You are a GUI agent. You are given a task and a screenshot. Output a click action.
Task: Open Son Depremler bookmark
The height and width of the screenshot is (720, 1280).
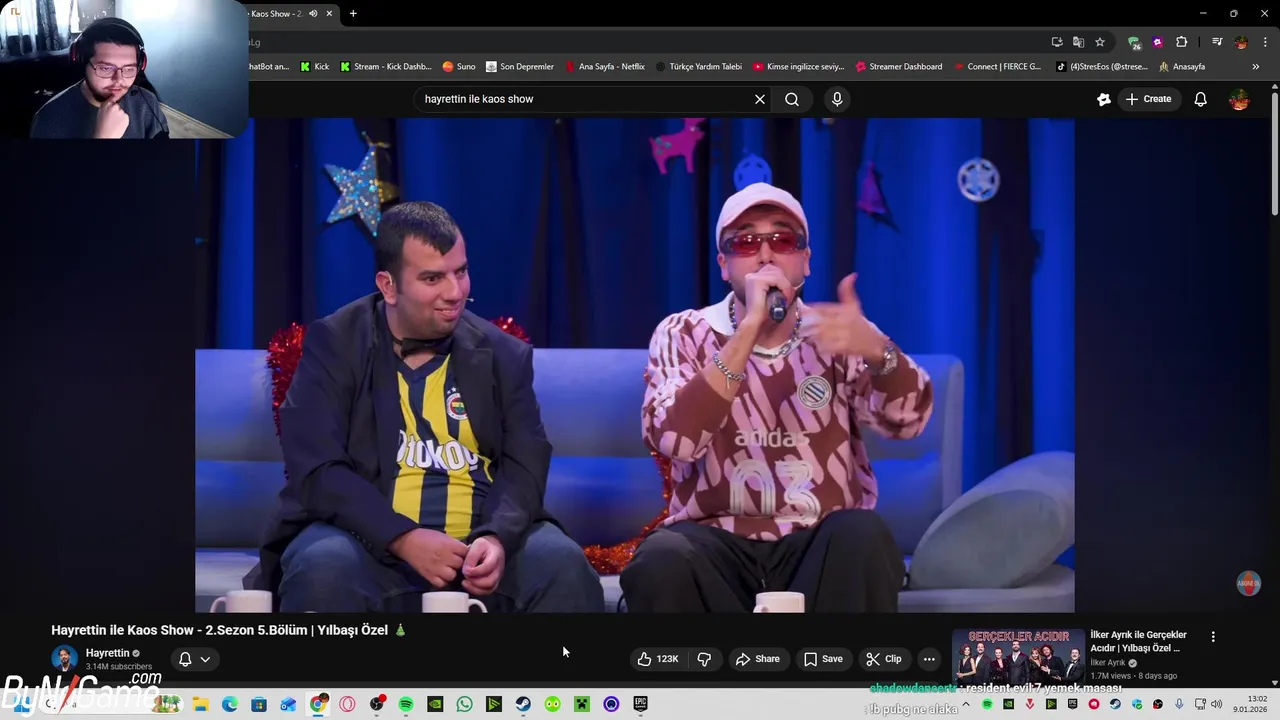pos(520,67)
